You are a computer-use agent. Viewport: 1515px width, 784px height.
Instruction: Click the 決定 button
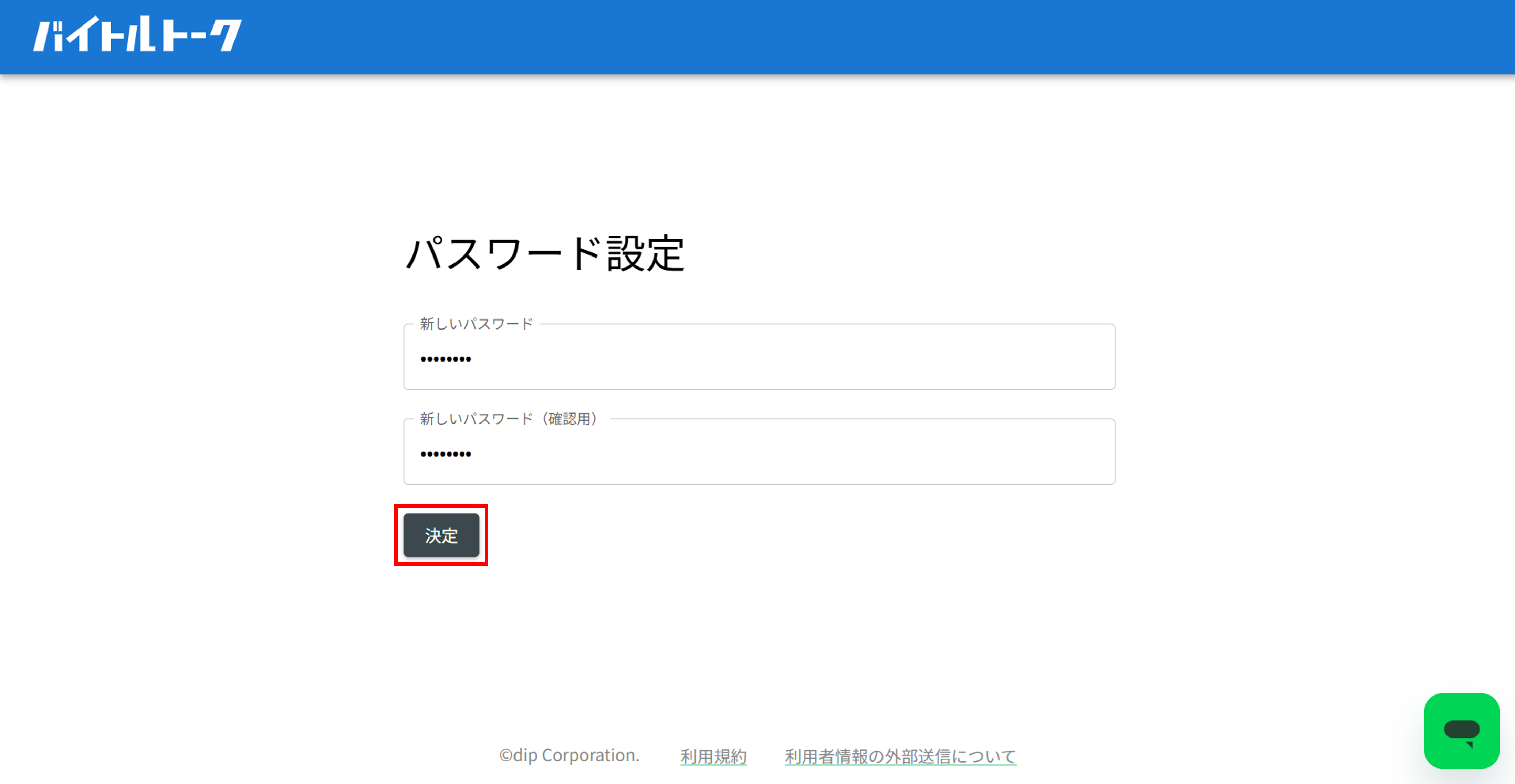(x=441, y=535)
